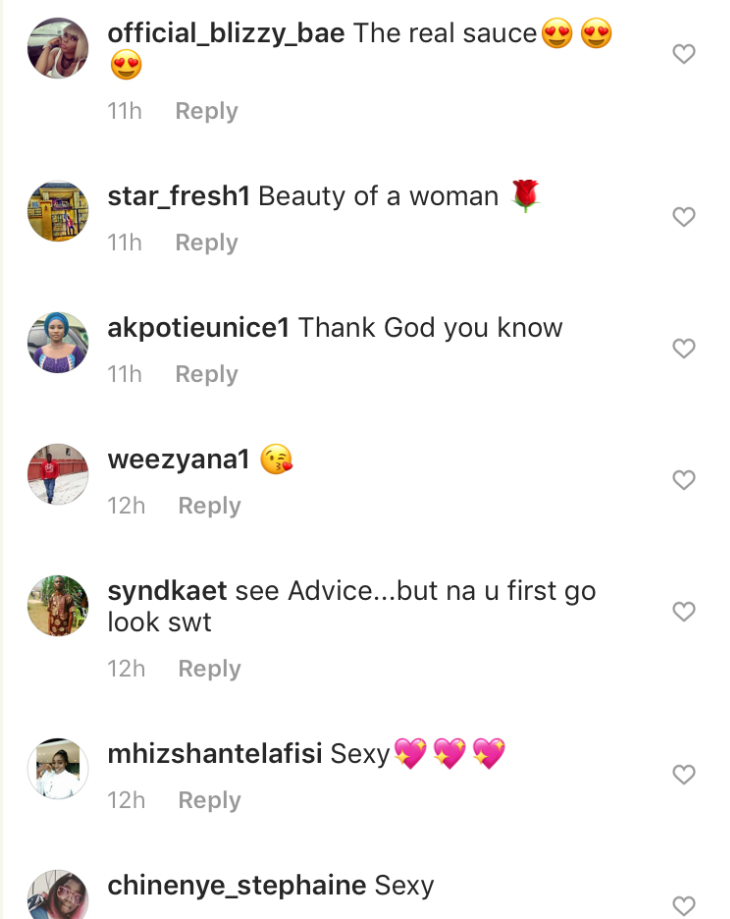
Task: Visit mhizshantelafisi's profile via username
Action: tap(214, 754)
